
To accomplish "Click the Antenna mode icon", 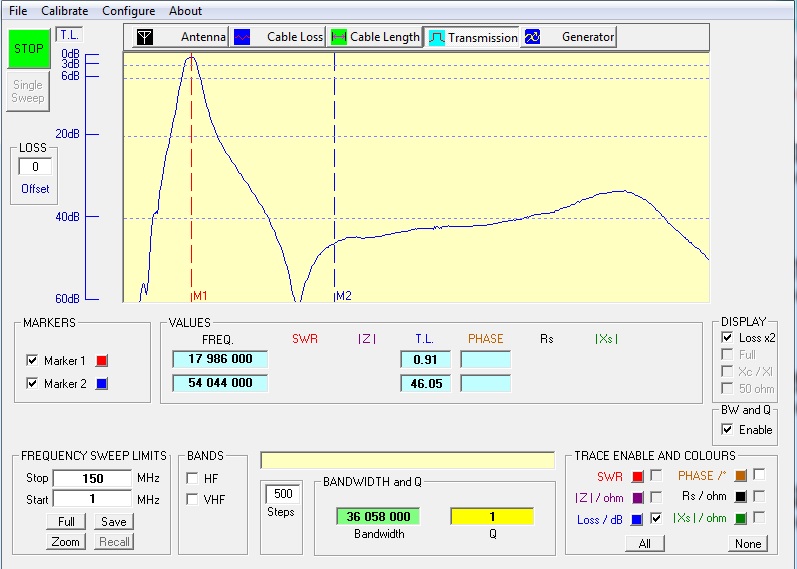I will [x=146, y=37].
